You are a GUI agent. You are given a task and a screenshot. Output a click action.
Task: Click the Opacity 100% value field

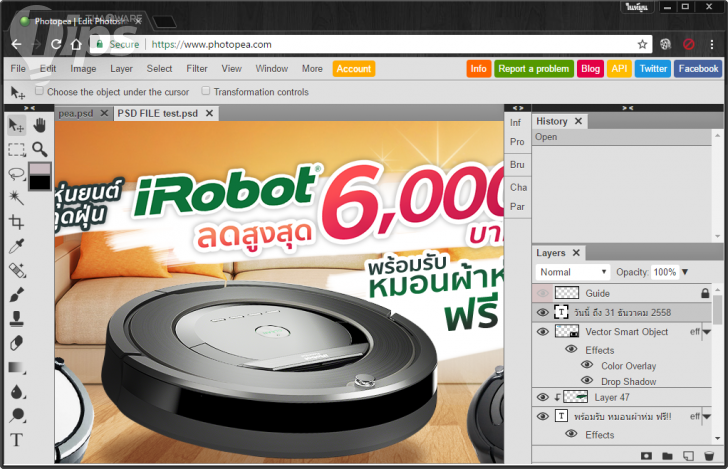click(665, 272)
